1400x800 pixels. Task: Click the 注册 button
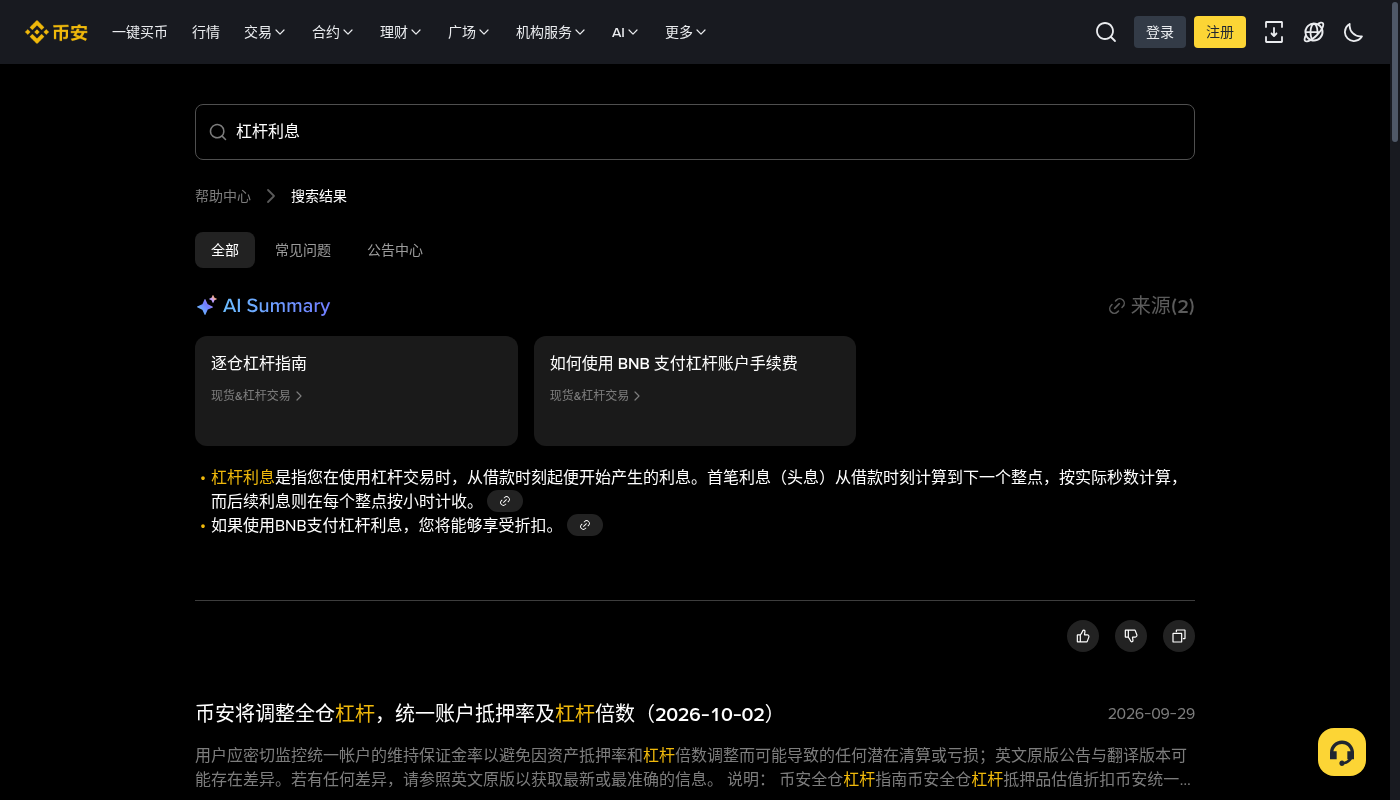point(1220,32)
